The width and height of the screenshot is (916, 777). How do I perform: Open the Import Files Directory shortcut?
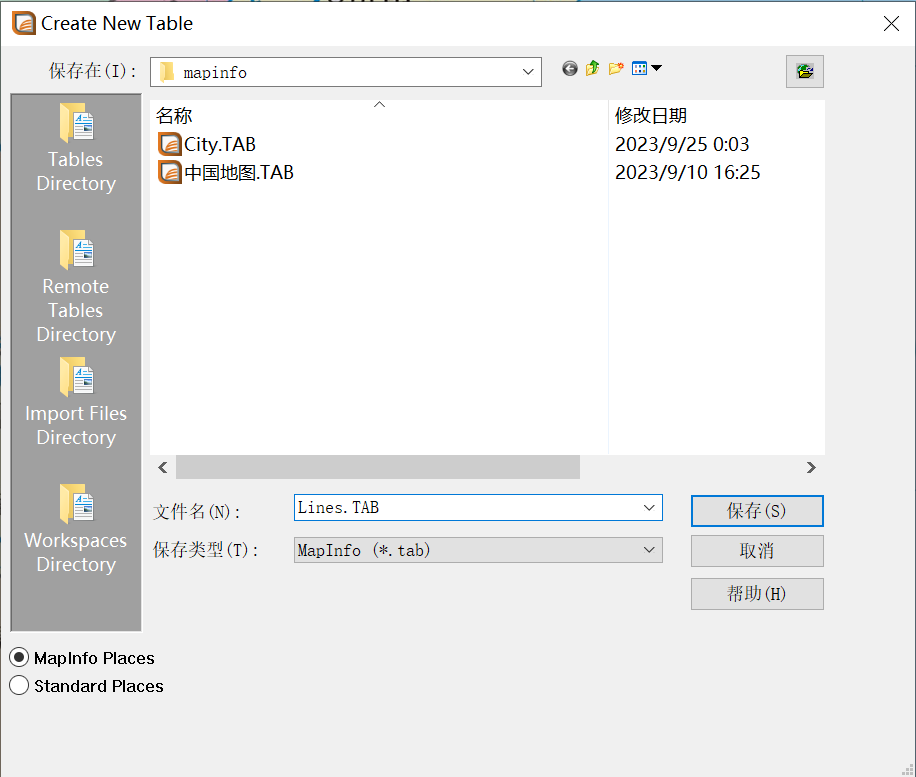point(76,402)
